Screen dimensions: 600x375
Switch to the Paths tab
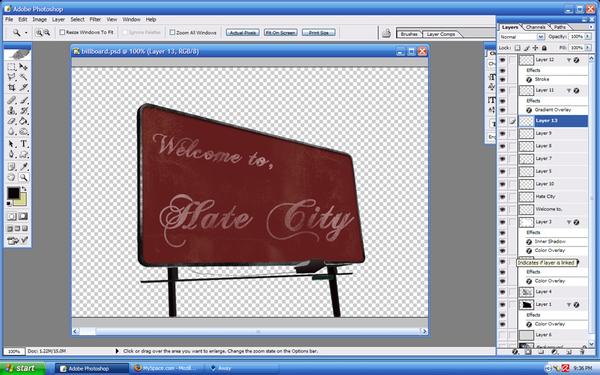coord(560,27)
